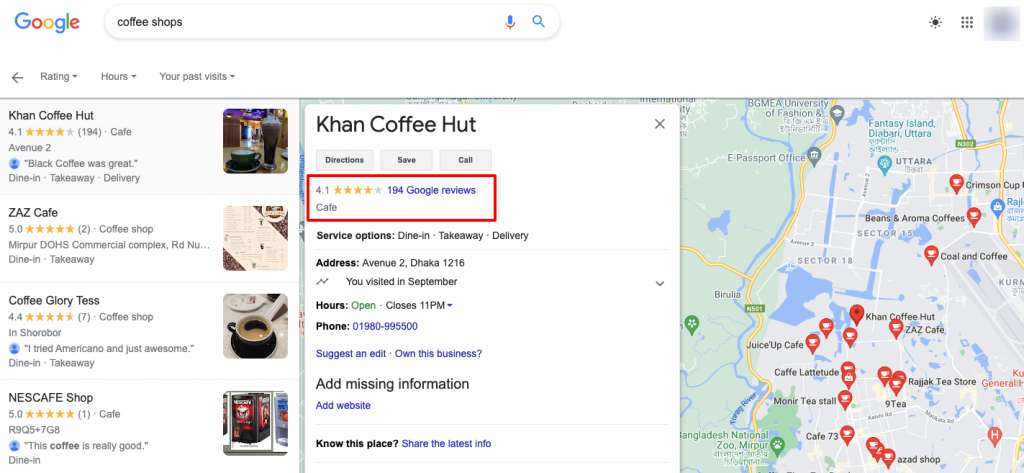Screen dimensions: 1024x473
Task: Open the 194 Google reviews link
Action: click(x=431, y=190)
